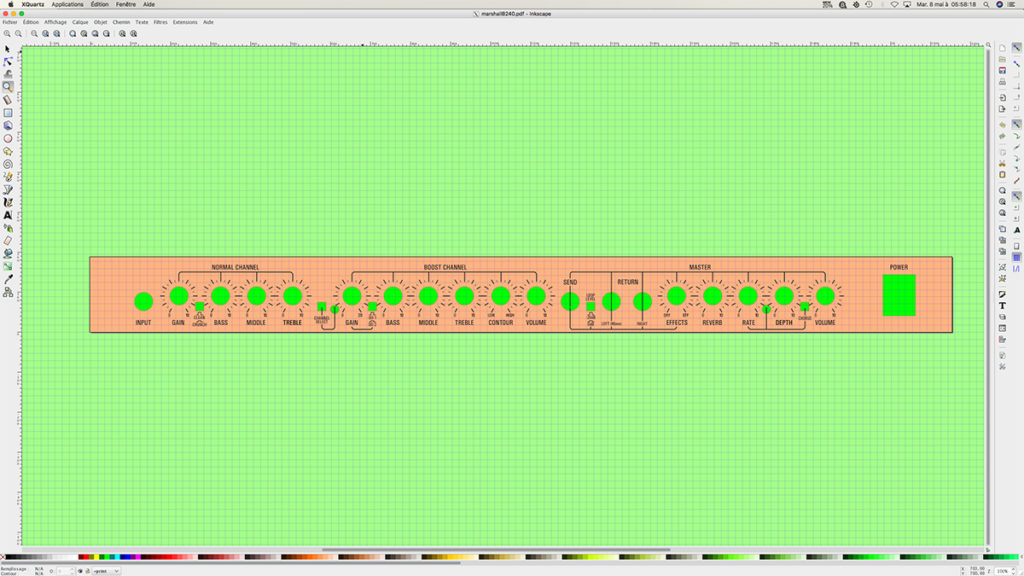Image resolution: width=1024 pixels, height=576 pixels.
Task: Open the Filtres menu
Action: pyautogui.click(x=160, y=22)
